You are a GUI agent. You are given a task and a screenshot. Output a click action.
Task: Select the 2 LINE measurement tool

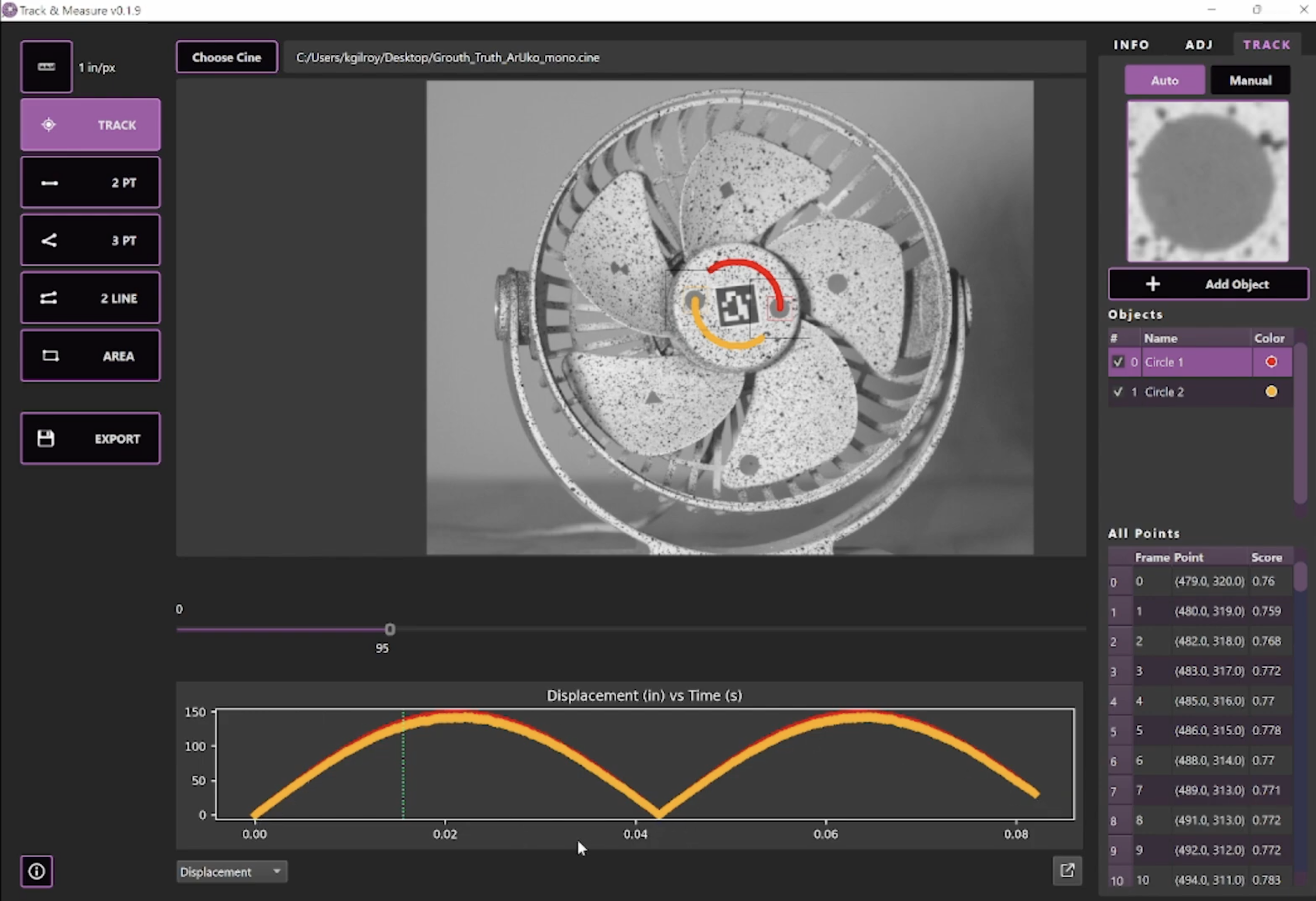click(90, 298)
